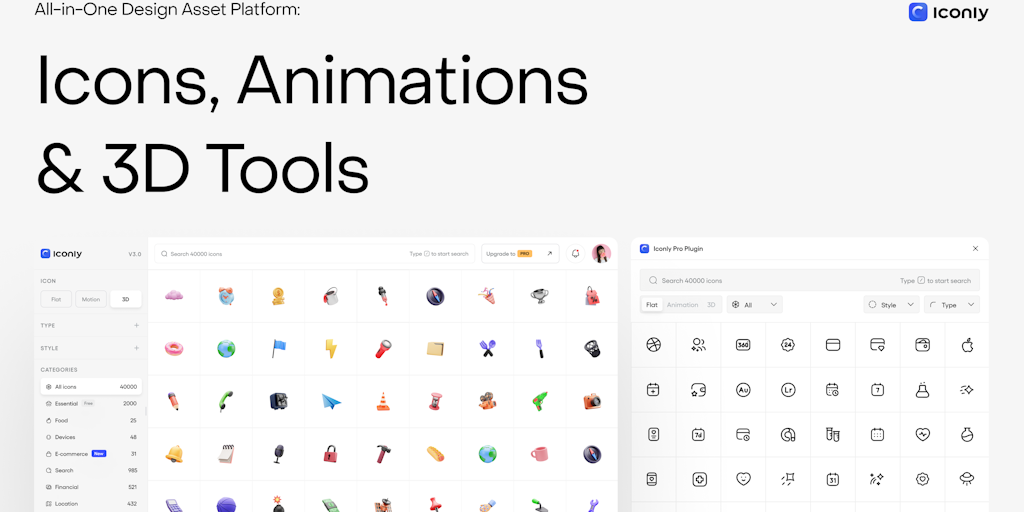This screenshot has height=512, width=1024.
Task: Choose the calendar 31 icon in plugin
Action: pyautogui.click(x=833, y=479)
